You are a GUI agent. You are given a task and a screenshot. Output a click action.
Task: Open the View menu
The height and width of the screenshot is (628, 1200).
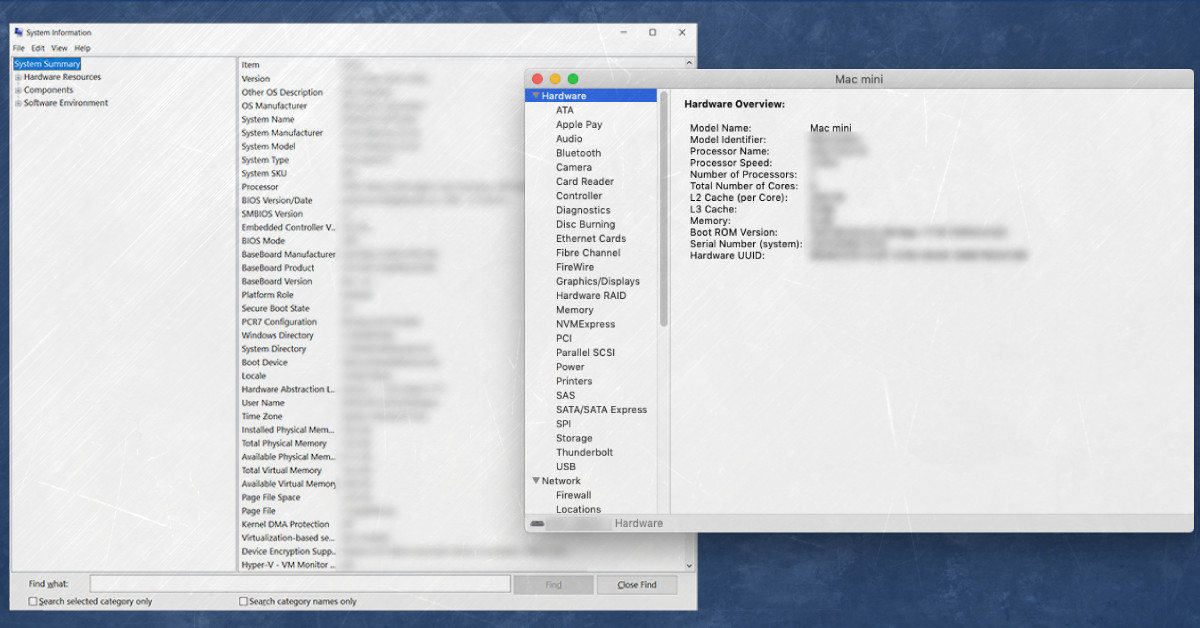coord(59,48)
